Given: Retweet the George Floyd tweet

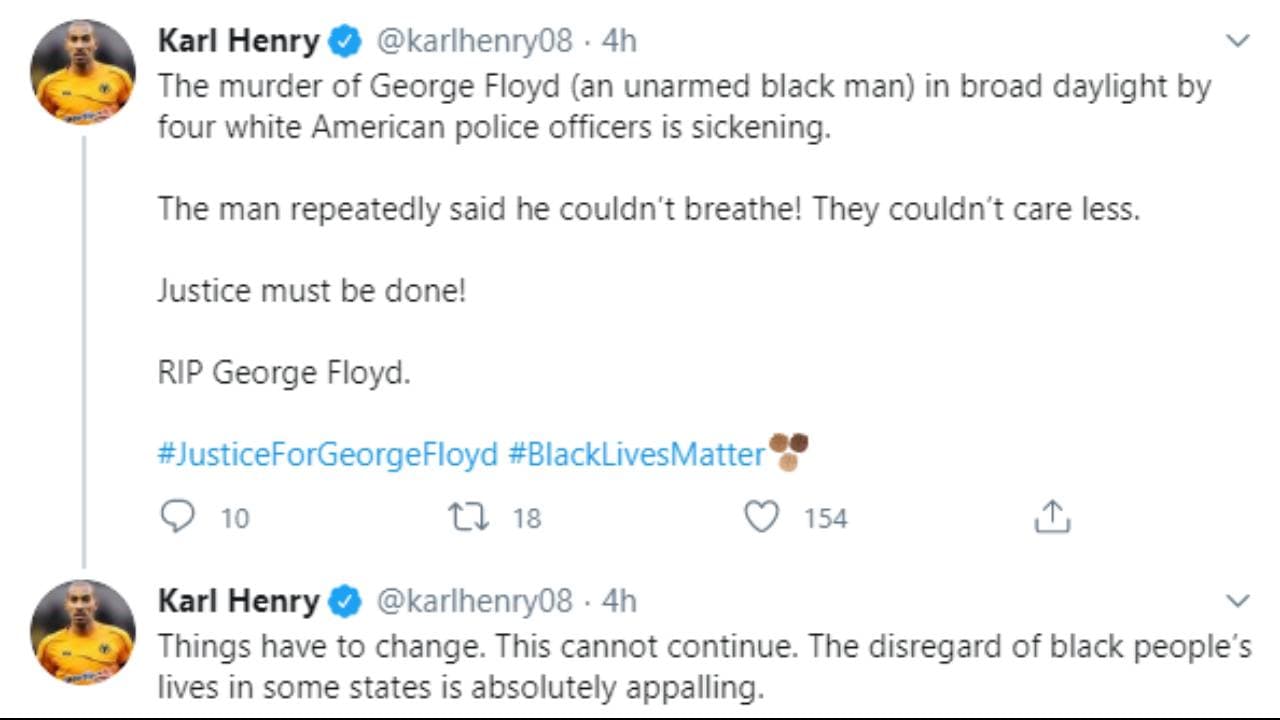Looking at the screenshot, I should pyautogui.click(x=467, y=517).
